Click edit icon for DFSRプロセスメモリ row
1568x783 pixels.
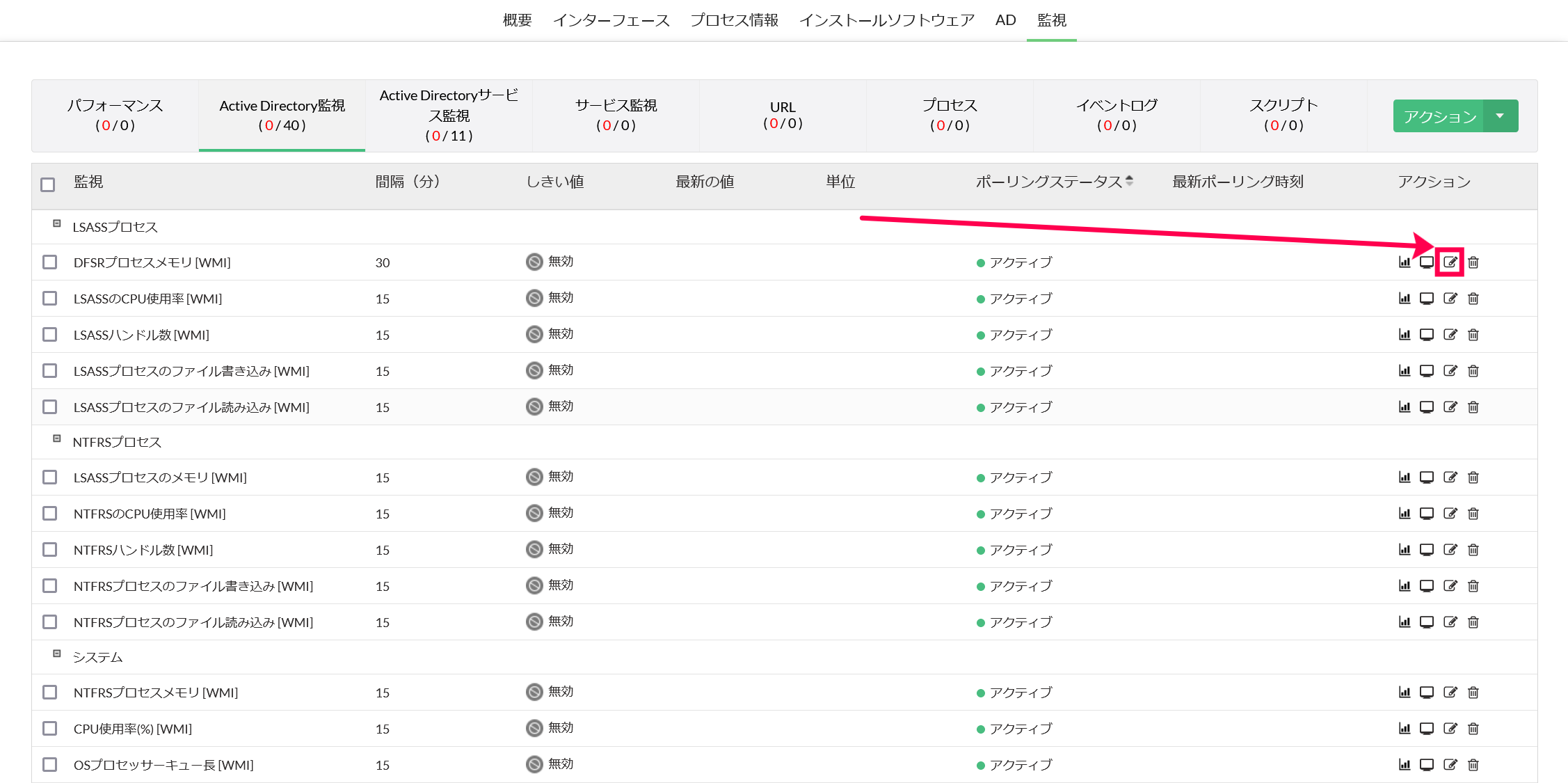point(1450,262)
